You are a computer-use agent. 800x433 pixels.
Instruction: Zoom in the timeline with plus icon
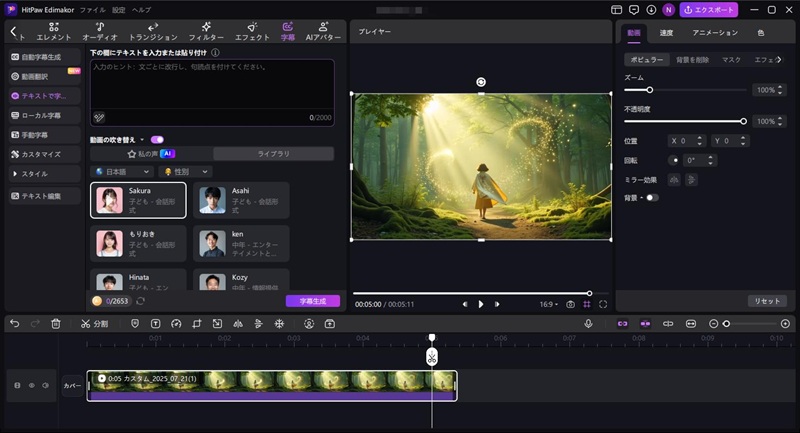point(785,324)
